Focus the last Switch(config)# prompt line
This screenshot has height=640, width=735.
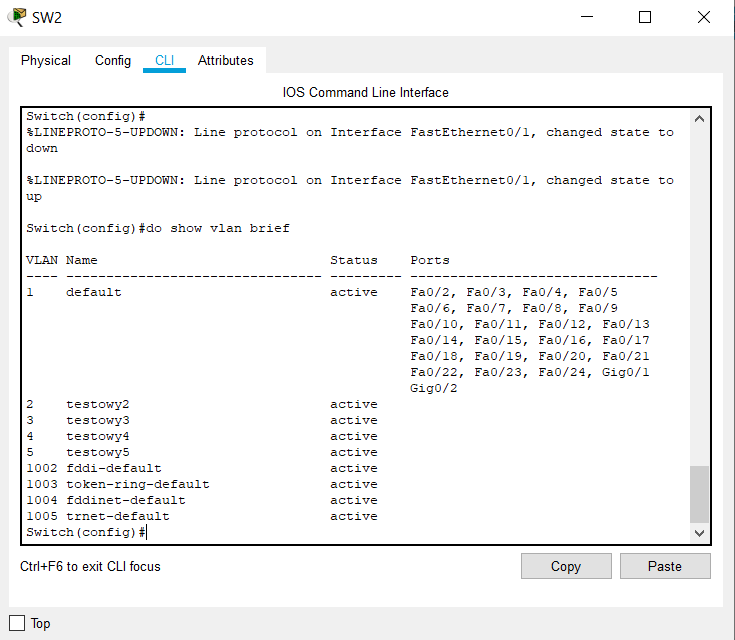[x=88, y=532]
